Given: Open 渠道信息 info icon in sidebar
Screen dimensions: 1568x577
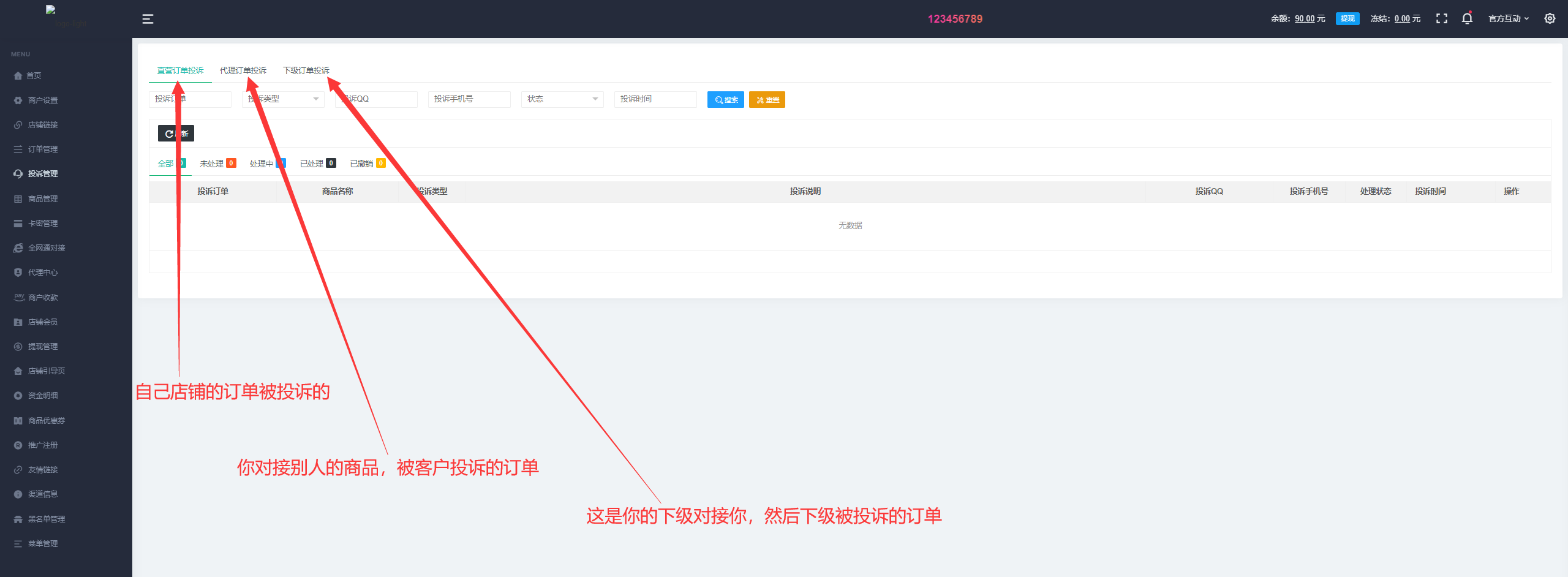Looking at the screenshot, I should pos(18,494).
